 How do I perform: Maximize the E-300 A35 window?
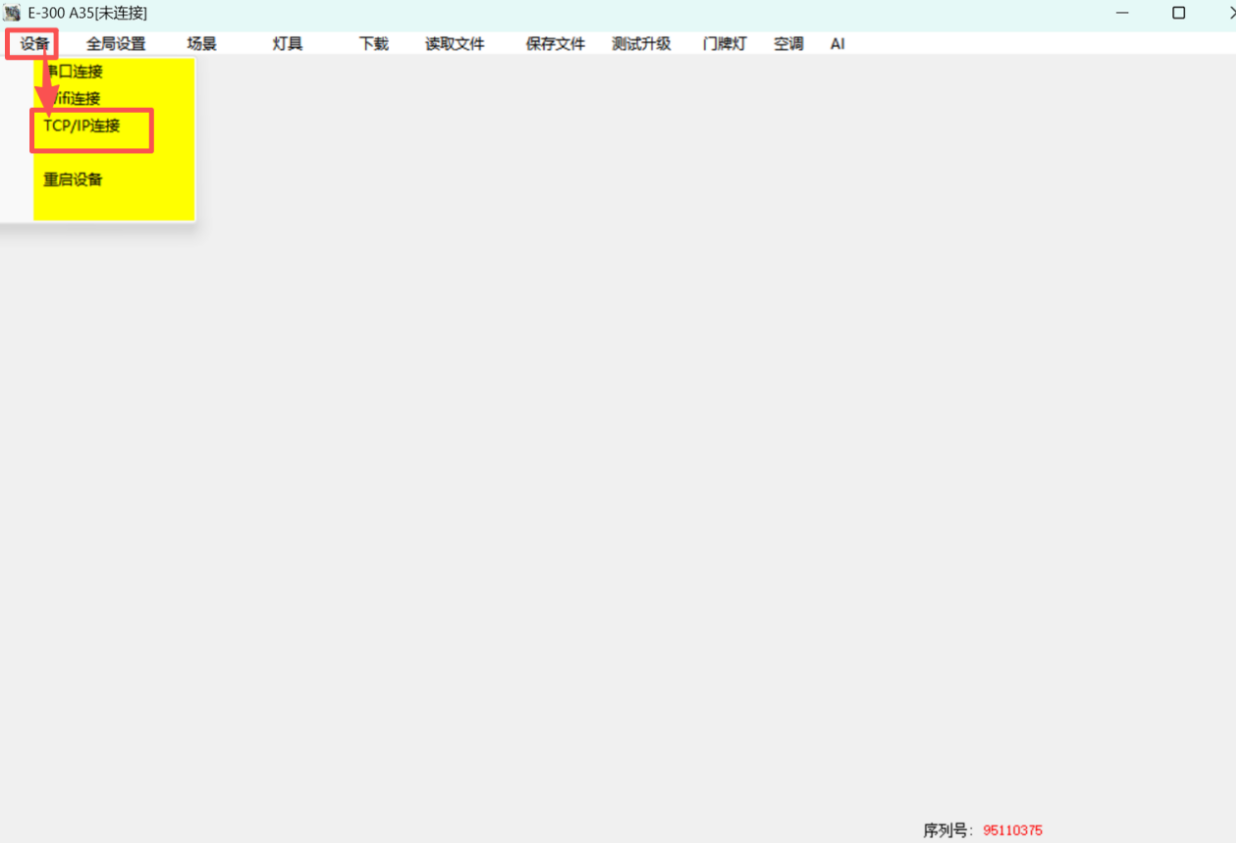click(1179, 13)
